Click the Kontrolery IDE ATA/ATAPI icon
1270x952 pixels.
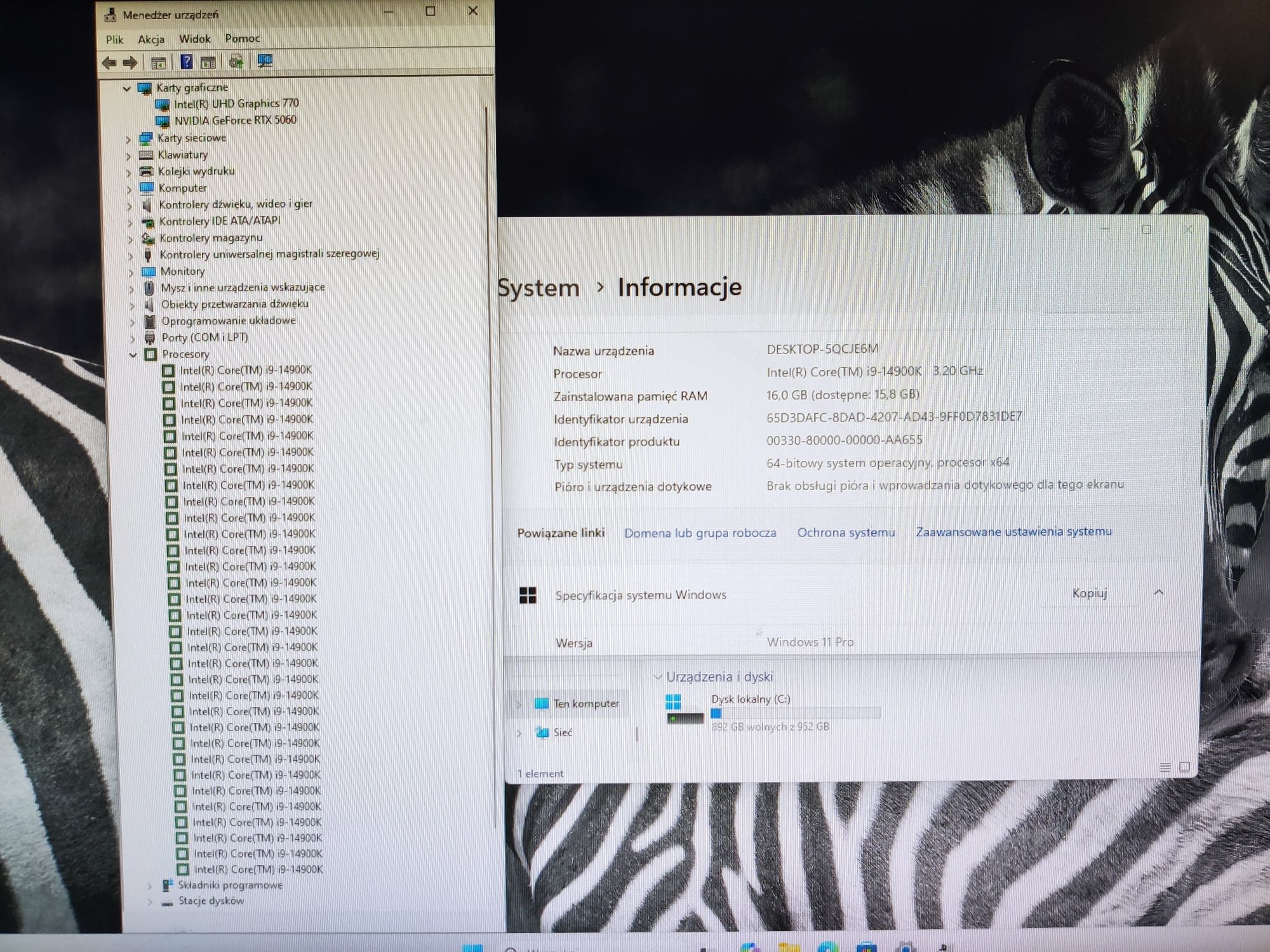(x=148, y=221)
